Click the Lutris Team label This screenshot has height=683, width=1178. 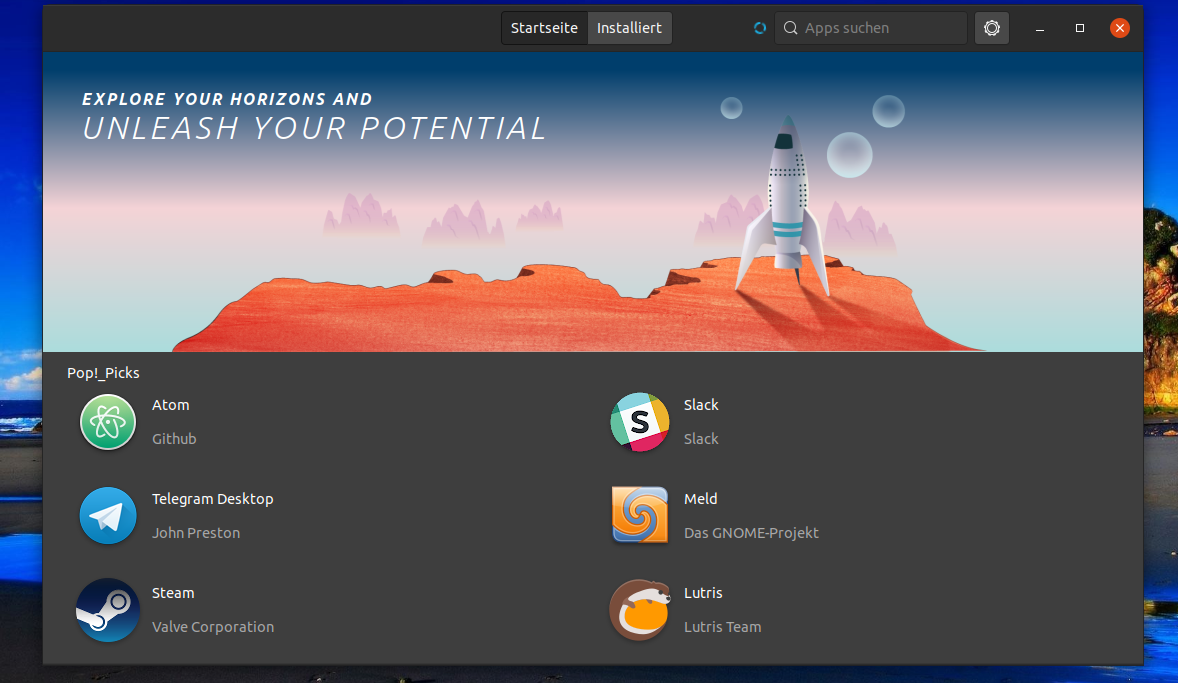click(723, 627)
